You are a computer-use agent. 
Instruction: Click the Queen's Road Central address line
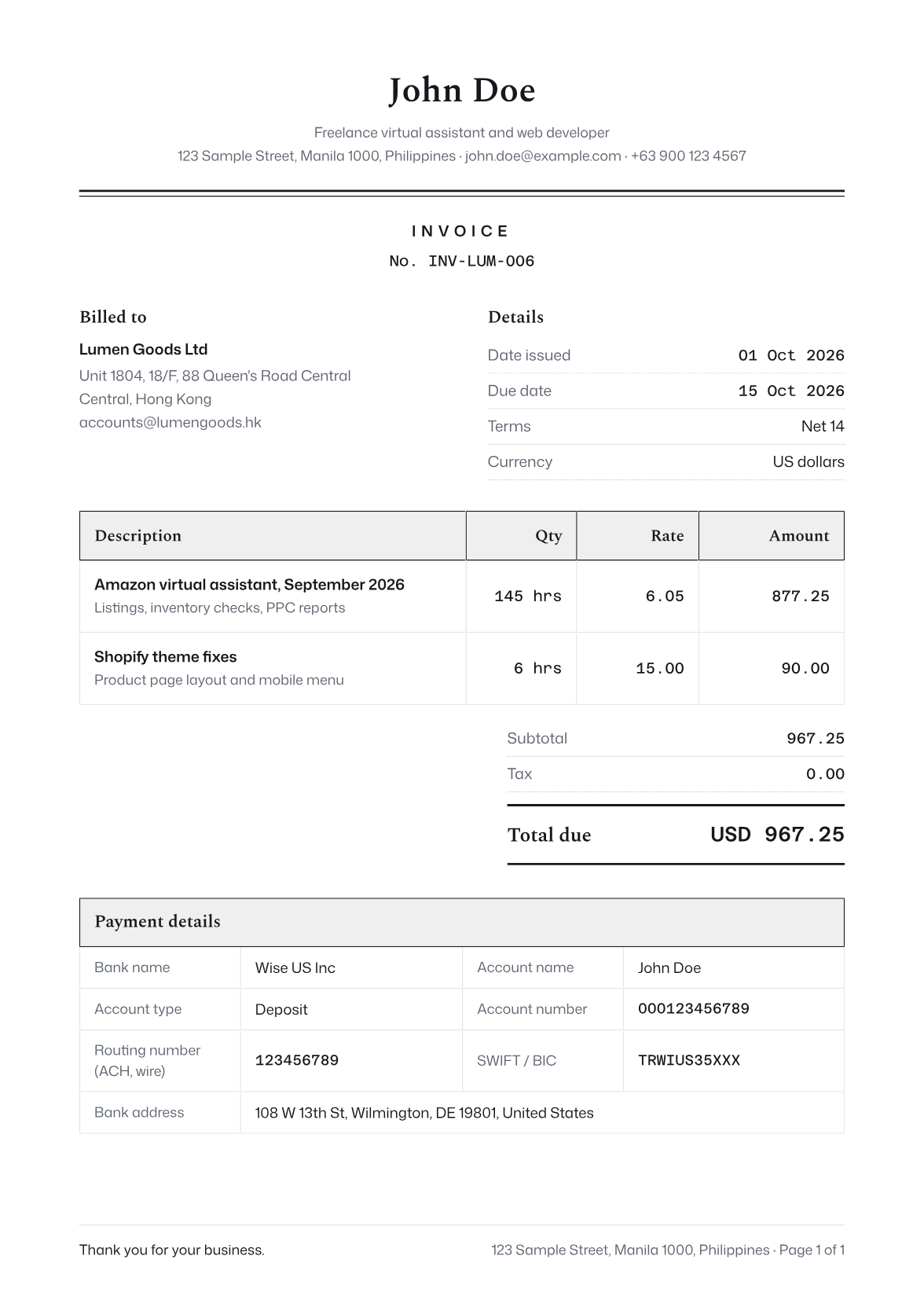click(x=215, y=376)
